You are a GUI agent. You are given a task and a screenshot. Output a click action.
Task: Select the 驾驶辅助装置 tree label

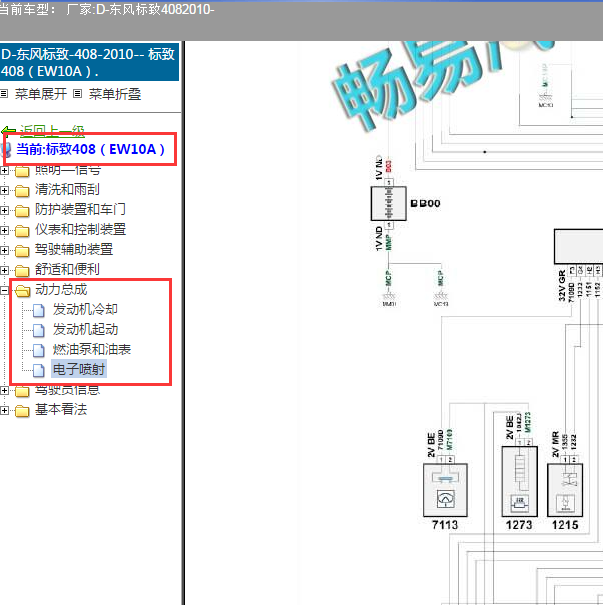tap(74, 249)
